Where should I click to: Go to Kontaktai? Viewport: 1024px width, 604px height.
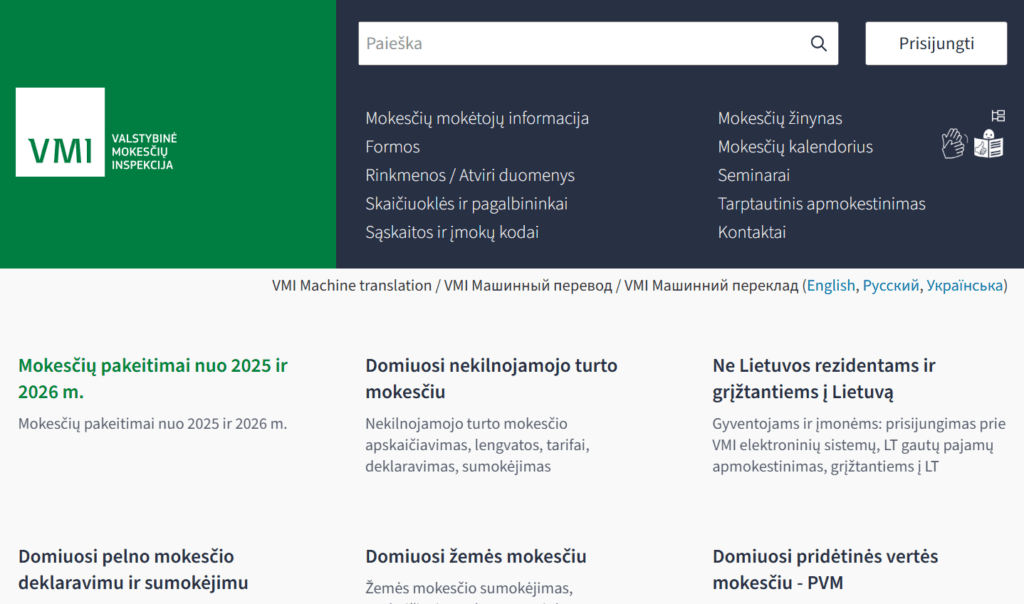pyautogui.click(x=753, y=231)
